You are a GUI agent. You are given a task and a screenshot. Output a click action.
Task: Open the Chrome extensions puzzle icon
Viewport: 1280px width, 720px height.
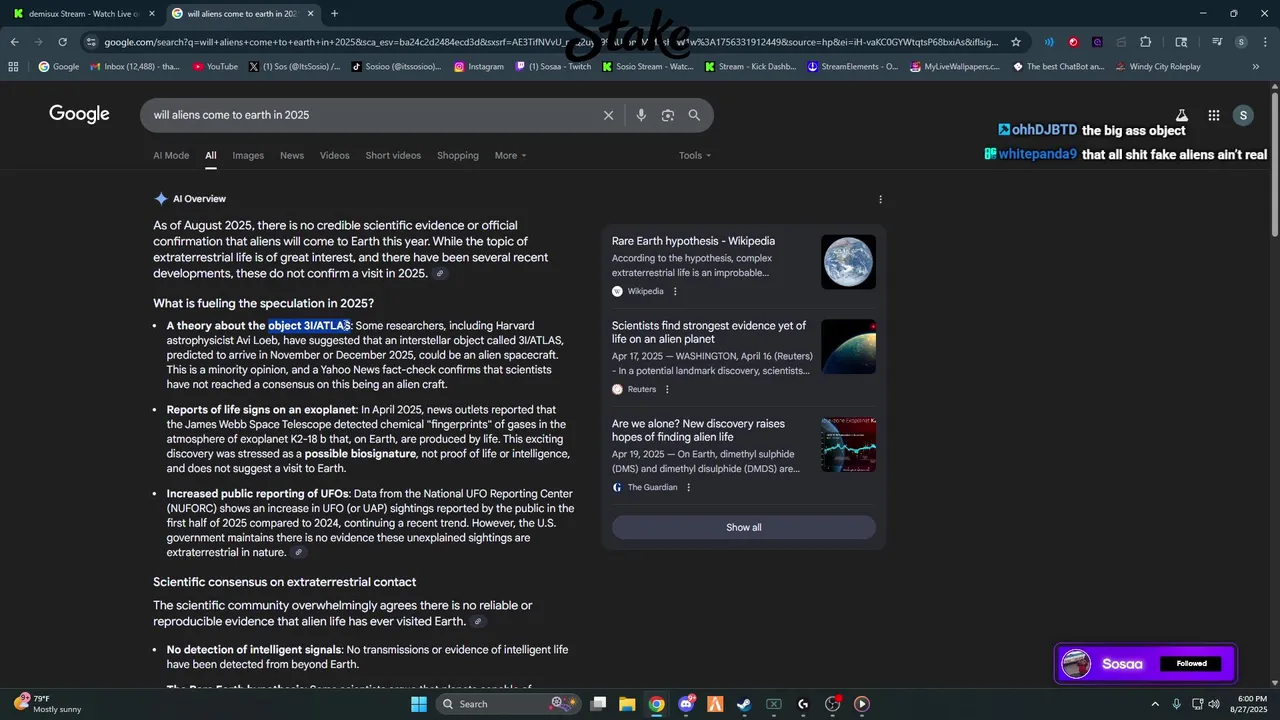tap(1146, 42)
